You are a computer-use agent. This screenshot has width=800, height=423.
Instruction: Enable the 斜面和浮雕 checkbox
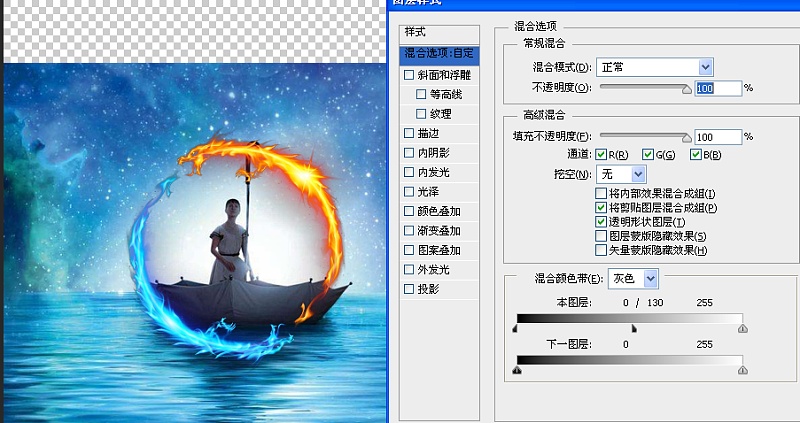[x=409, y=75]
